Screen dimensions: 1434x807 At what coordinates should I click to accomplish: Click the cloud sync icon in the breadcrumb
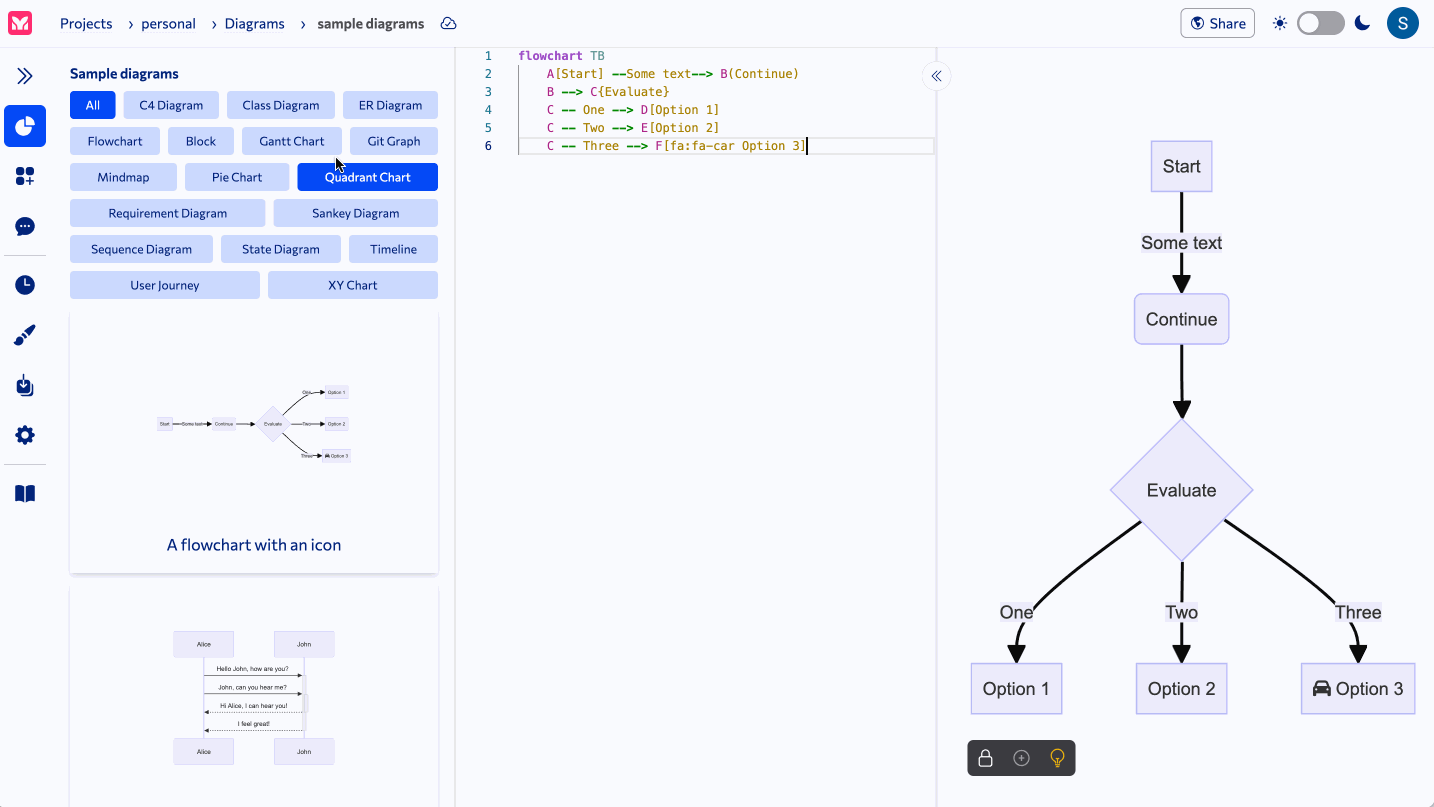pyautogui.click(x=447, y=23)
